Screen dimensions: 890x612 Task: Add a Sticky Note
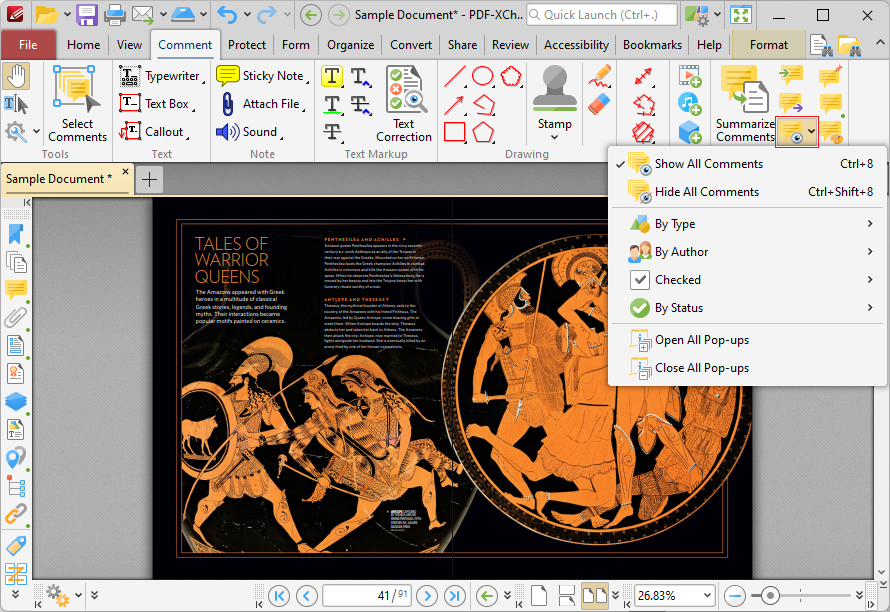click(262, 76)
